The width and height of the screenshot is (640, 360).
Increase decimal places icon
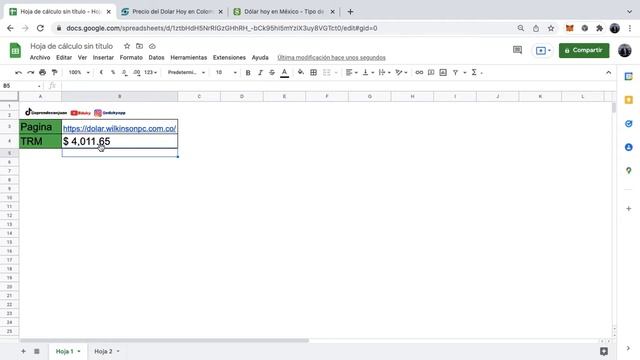click(x=136, y=72)
